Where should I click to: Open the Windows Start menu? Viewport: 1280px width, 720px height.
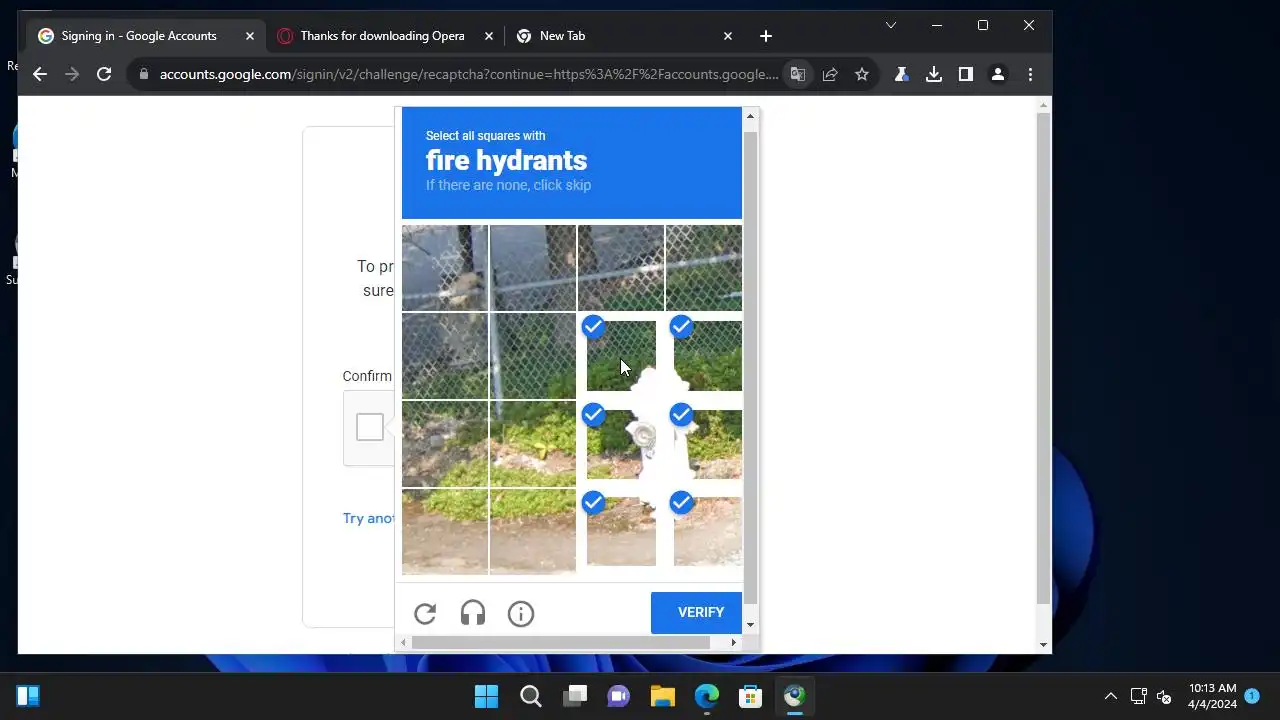pos(486,696)
